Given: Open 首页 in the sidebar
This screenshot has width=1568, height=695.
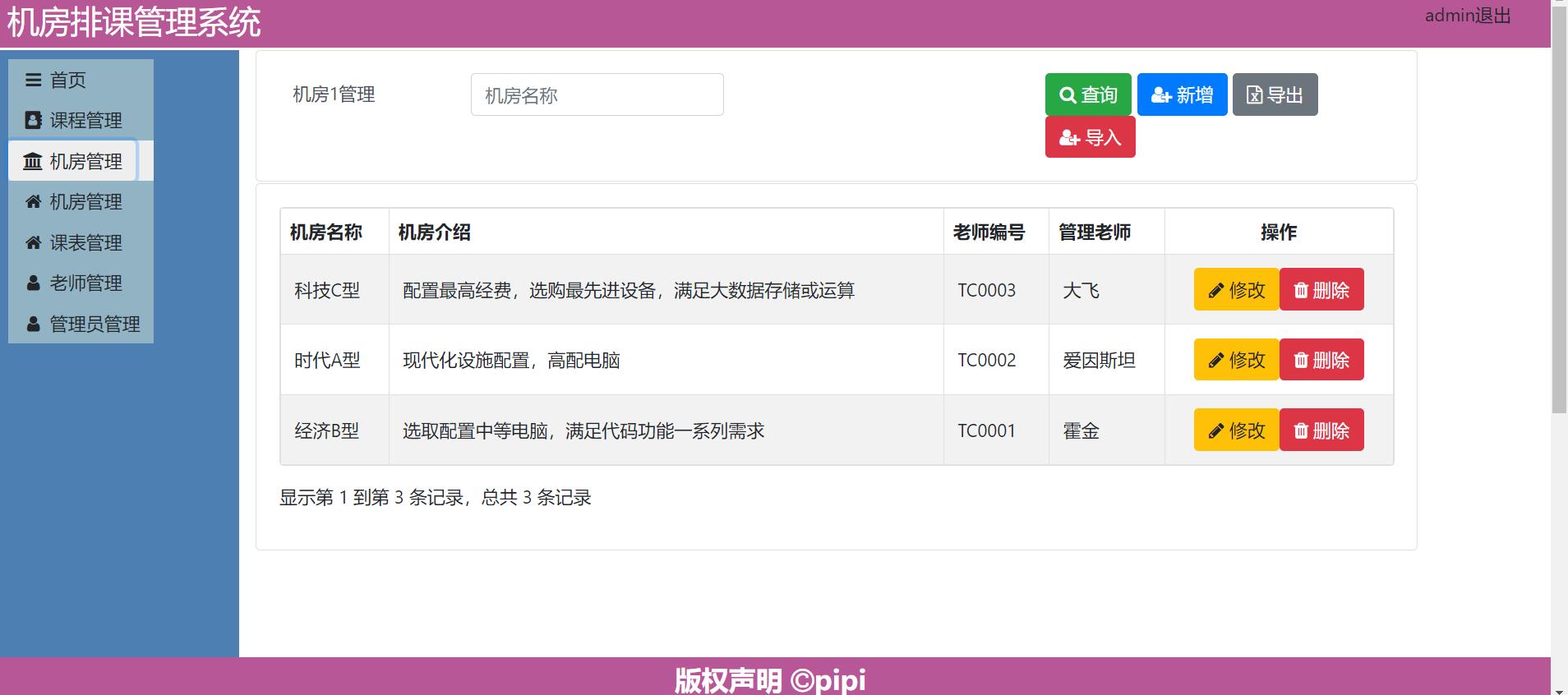Looking at the screenshot, I should 81,80.
